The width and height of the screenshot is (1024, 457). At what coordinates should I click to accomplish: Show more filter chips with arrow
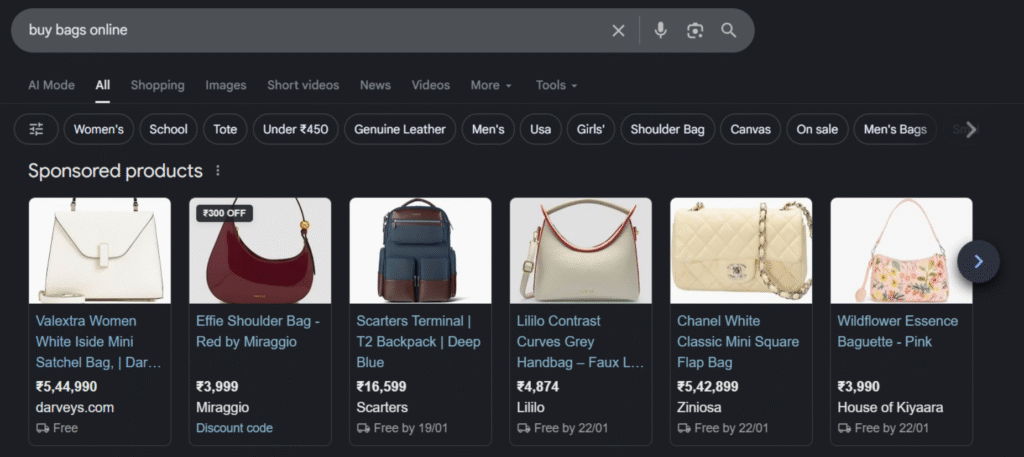pos(971,129)
